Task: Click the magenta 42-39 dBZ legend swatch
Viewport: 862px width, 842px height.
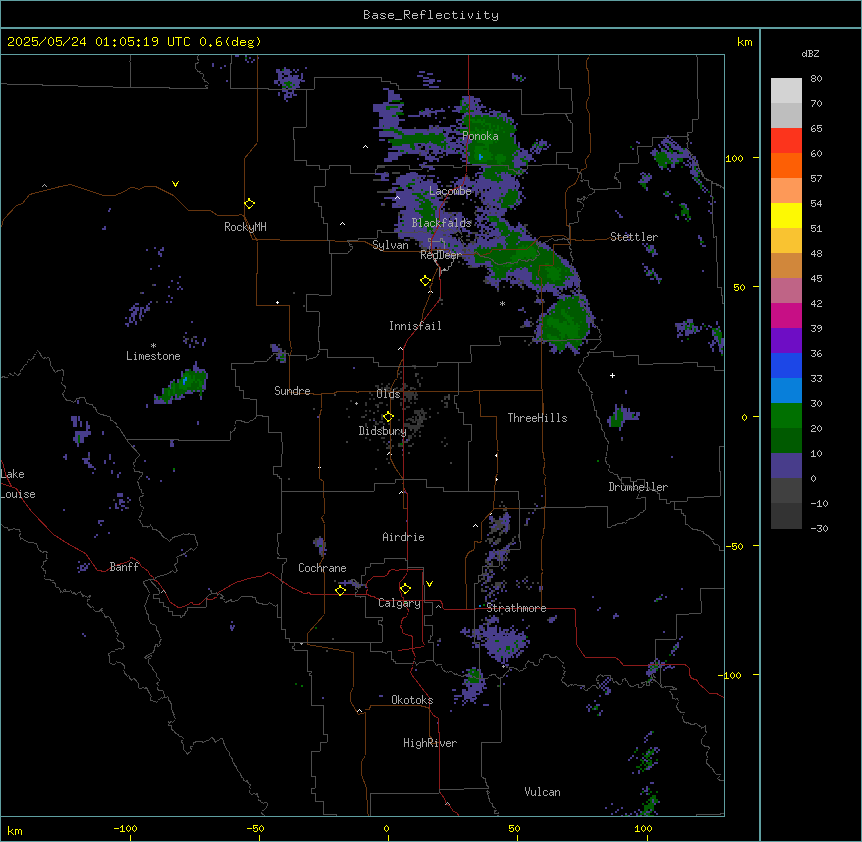Action: (x=786, y=315)
